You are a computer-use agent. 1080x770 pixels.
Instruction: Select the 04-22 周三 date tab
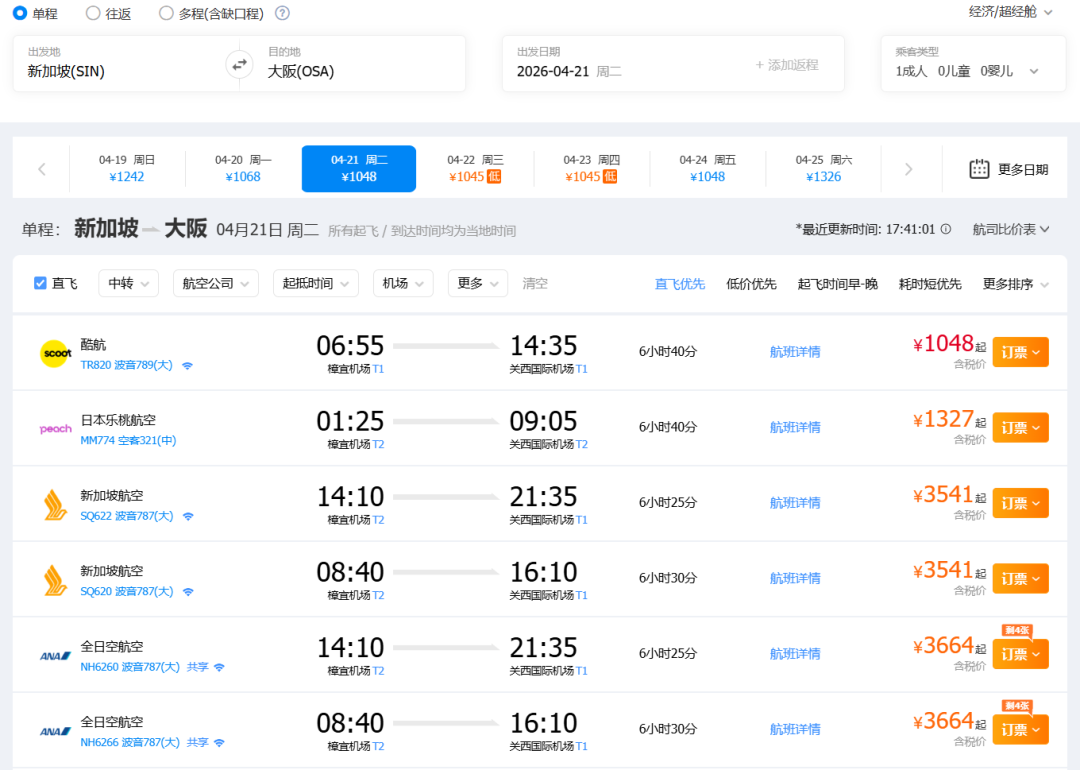(x=475, y=168)
